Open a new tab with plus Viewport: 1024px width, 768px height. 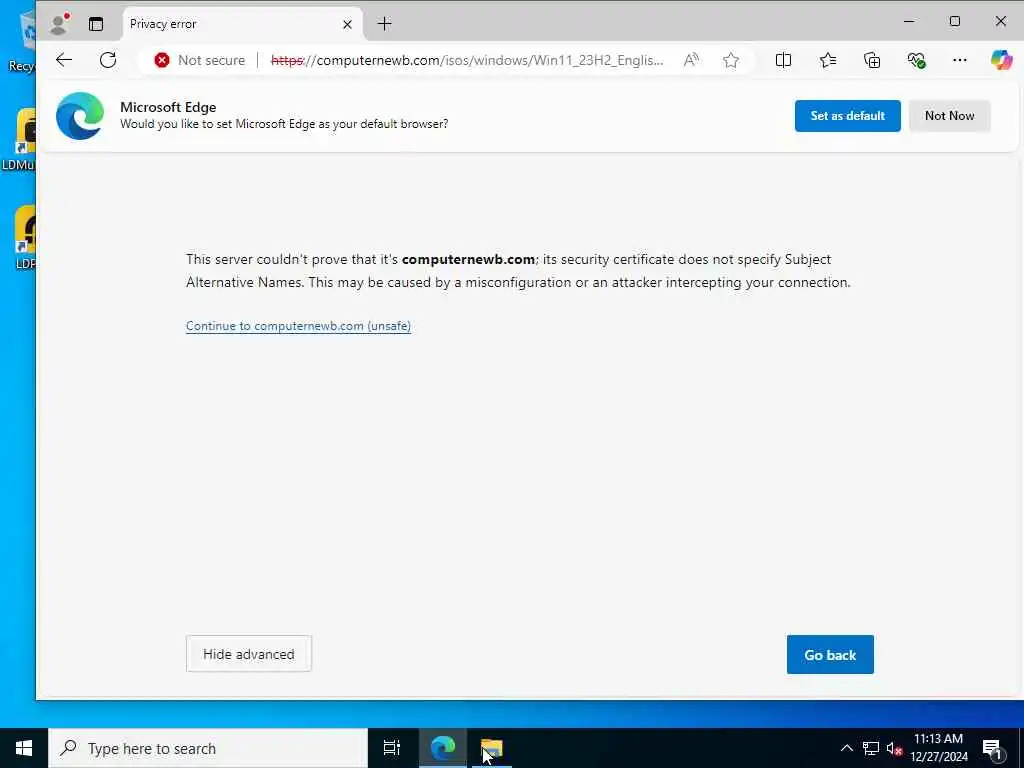pos(385,24)
